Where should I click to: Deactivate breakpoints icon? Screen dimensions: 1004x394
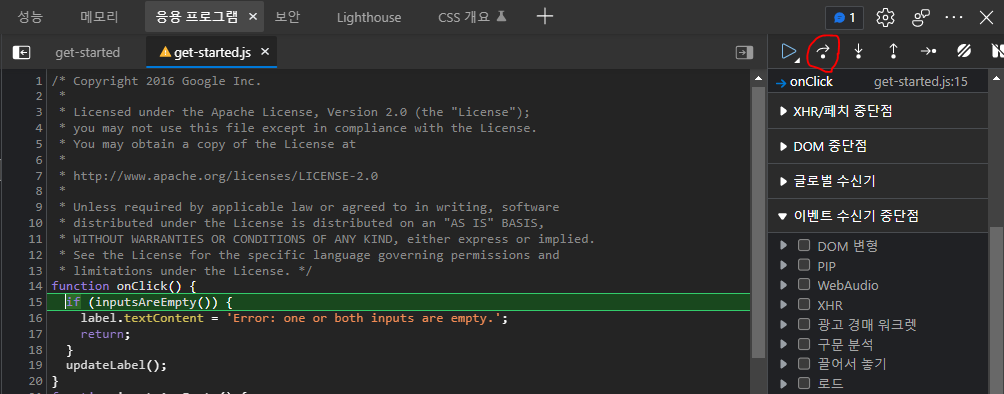964,51
